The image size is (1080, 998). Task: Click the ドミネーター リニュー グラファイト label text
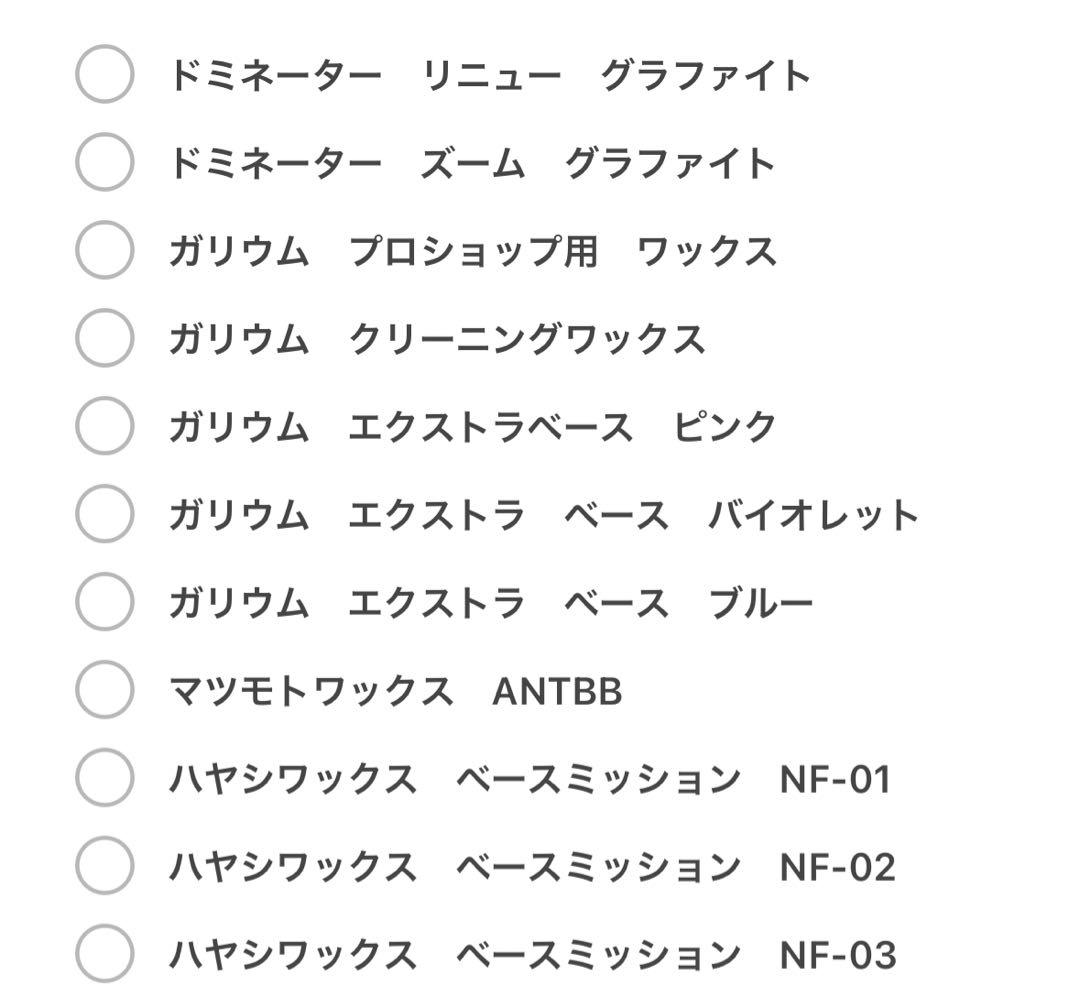pyautogui.click(x=490, y=75)
